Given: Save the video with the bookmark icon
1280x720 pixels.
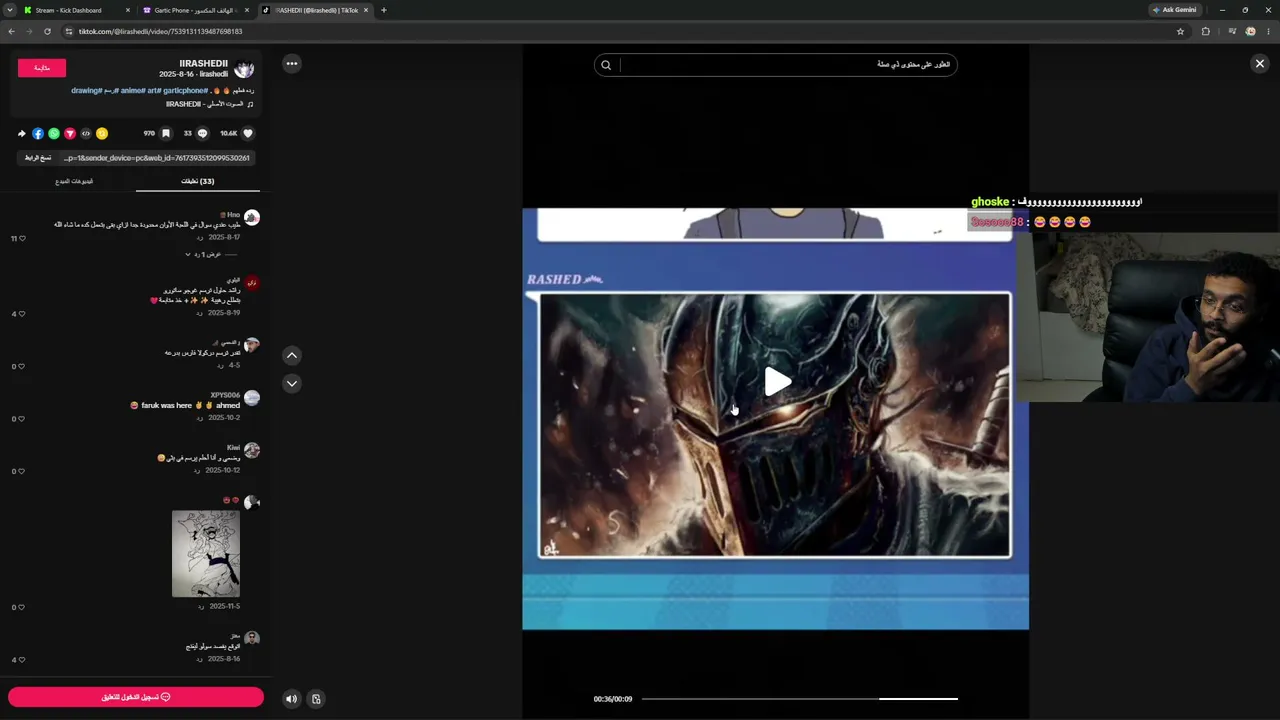Looking at the screenshot, I should coord(166,133).
